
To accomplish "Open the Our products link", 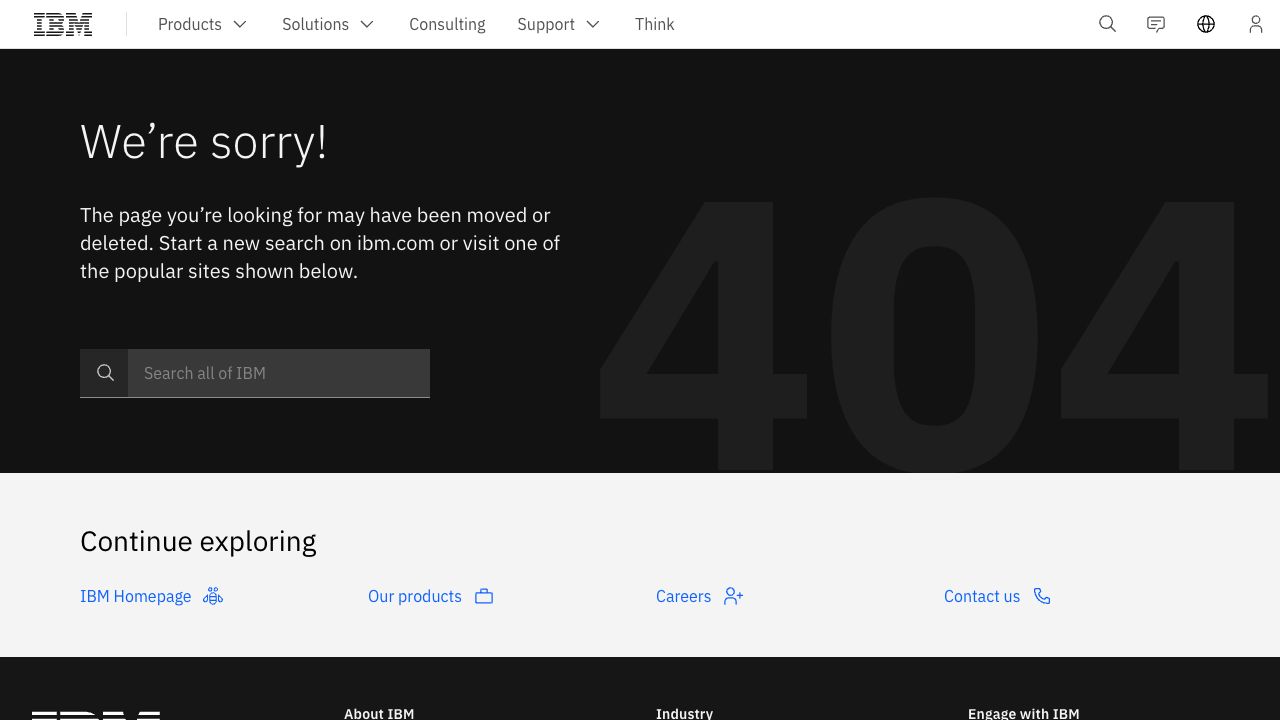I will 414,596.
